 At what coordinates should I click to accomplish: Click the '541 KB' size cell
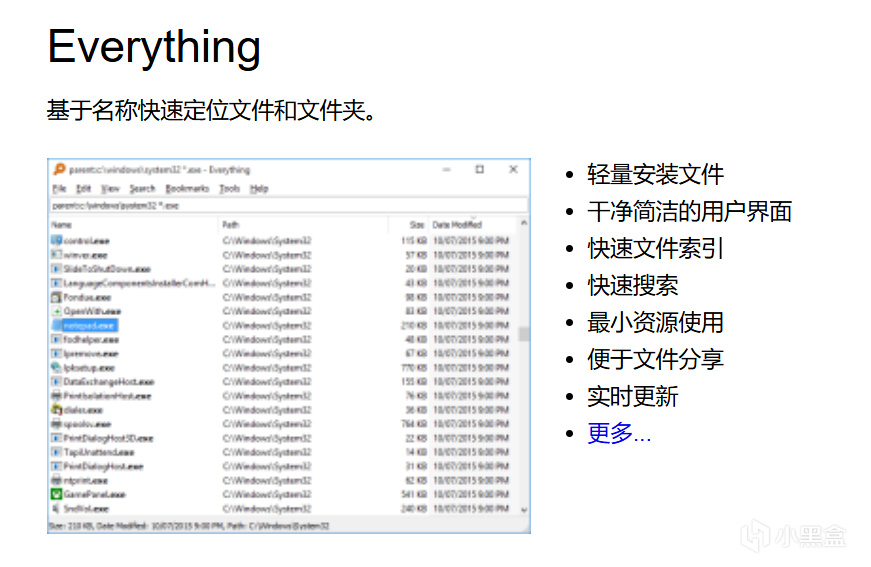click(413, 494)
